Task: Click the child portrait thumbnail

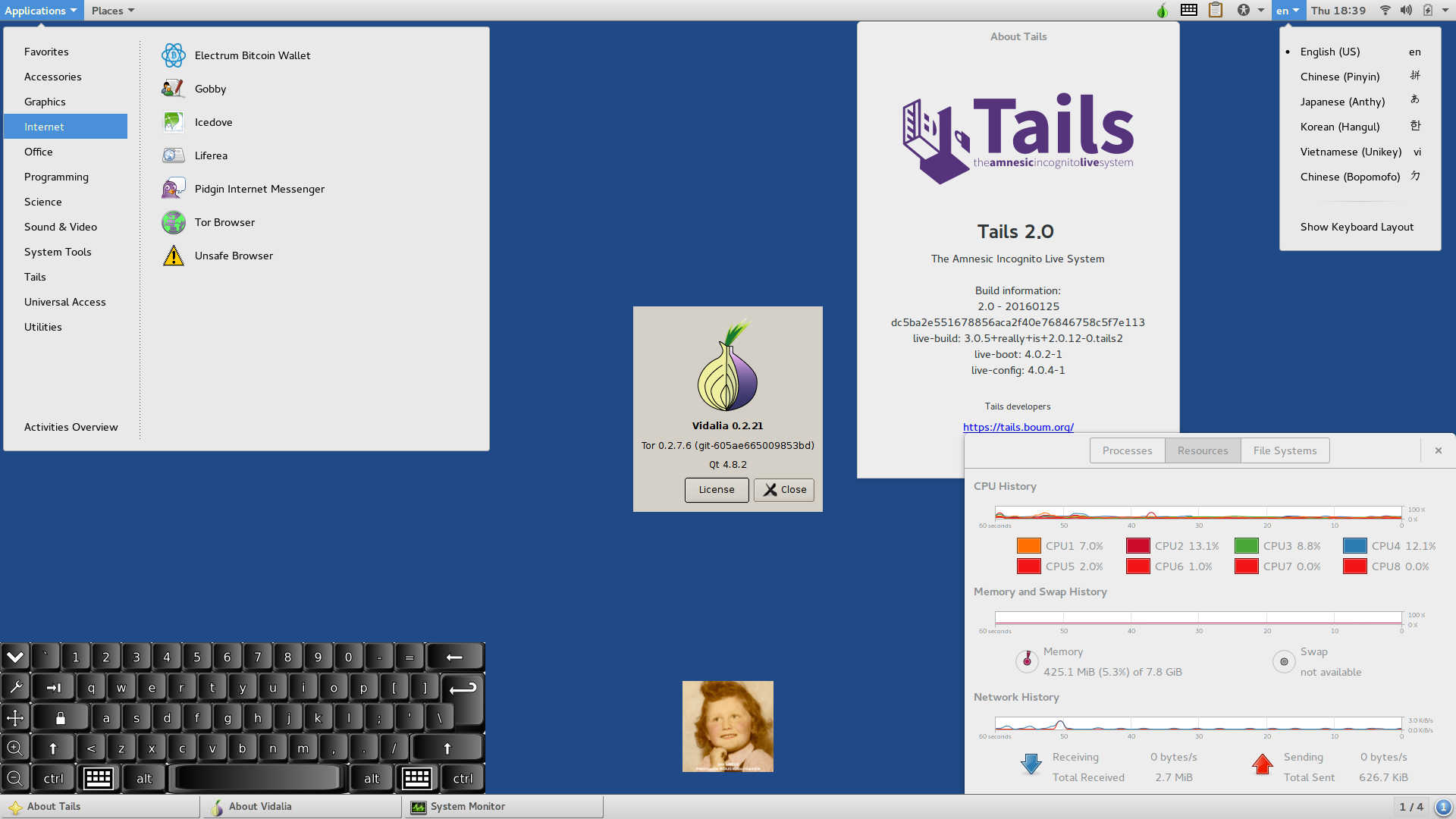Action: pyautogui.click(x=727, y=726)
